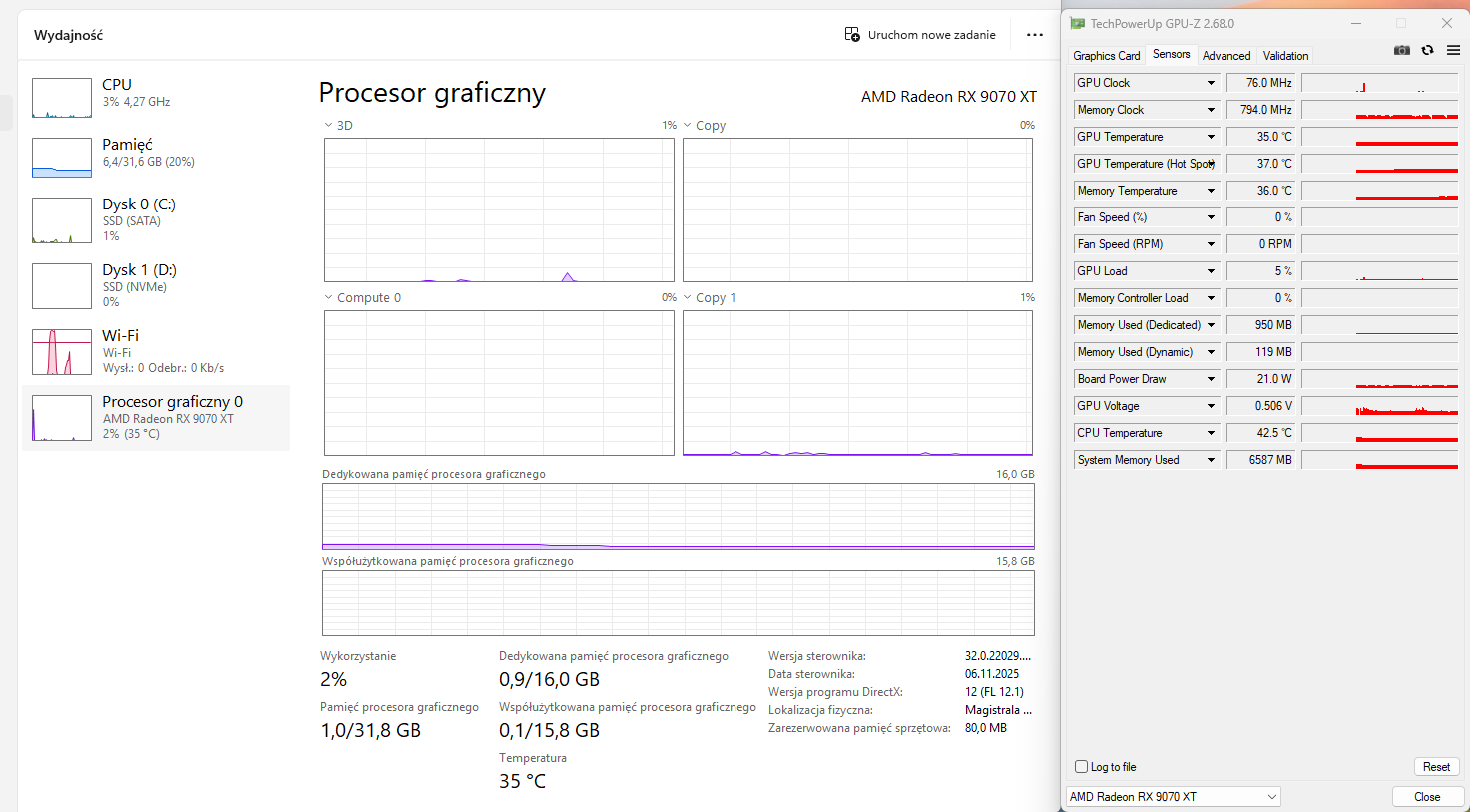Open the Memory Used (Dynamic) dropdown
Image resolution: width=1470 pixels, height=812 pixels.
1211,352
